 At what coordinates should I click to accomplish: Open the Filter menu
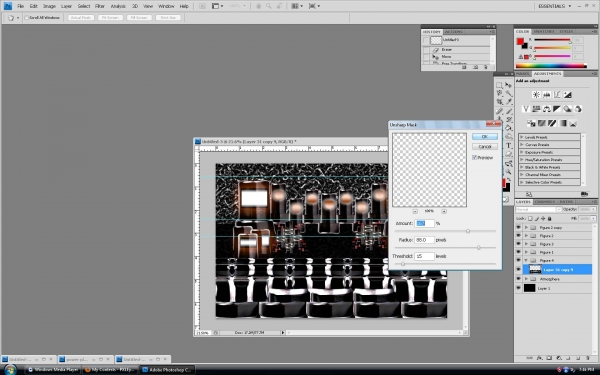(100, 6)
